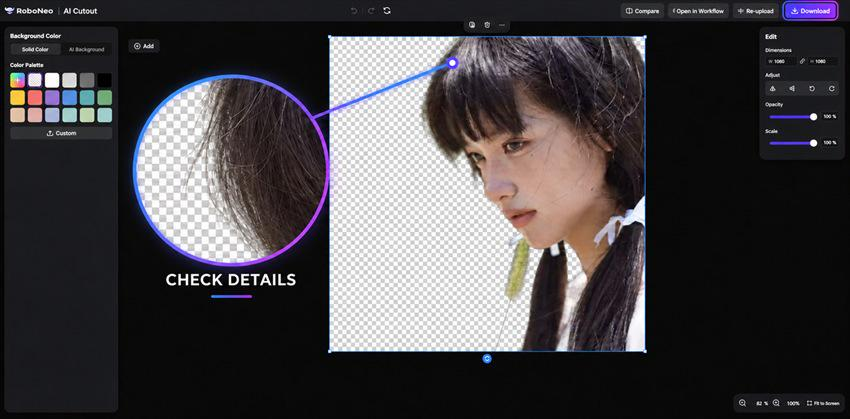Select the teal color swatch in middle row
The height and width of the screenshot is (419, 850).
(87, 98)
